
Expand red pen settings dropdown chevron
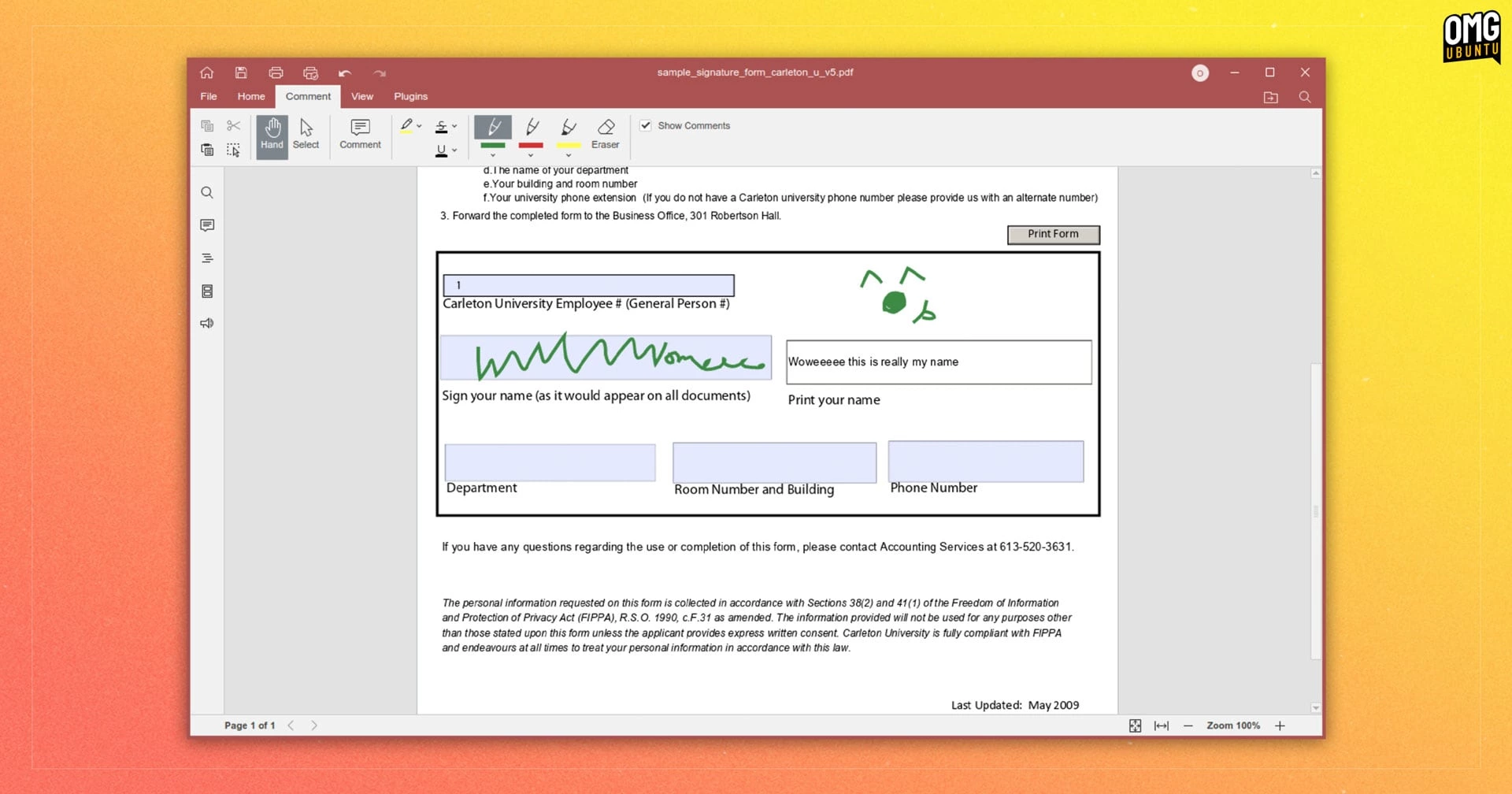click(531, 155)
